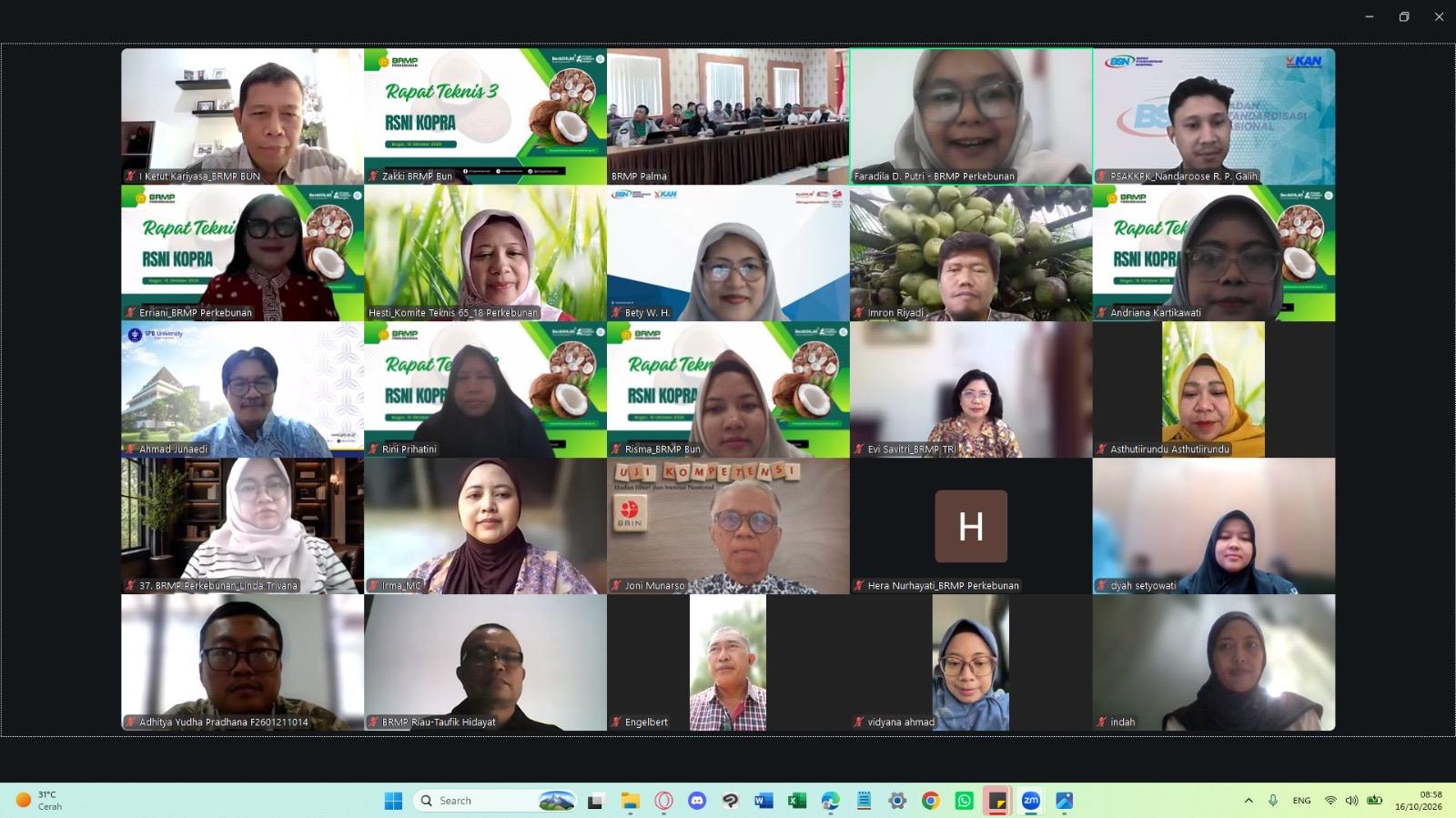Launch Microsoft Excel from the taskbar

coord(797,801)
